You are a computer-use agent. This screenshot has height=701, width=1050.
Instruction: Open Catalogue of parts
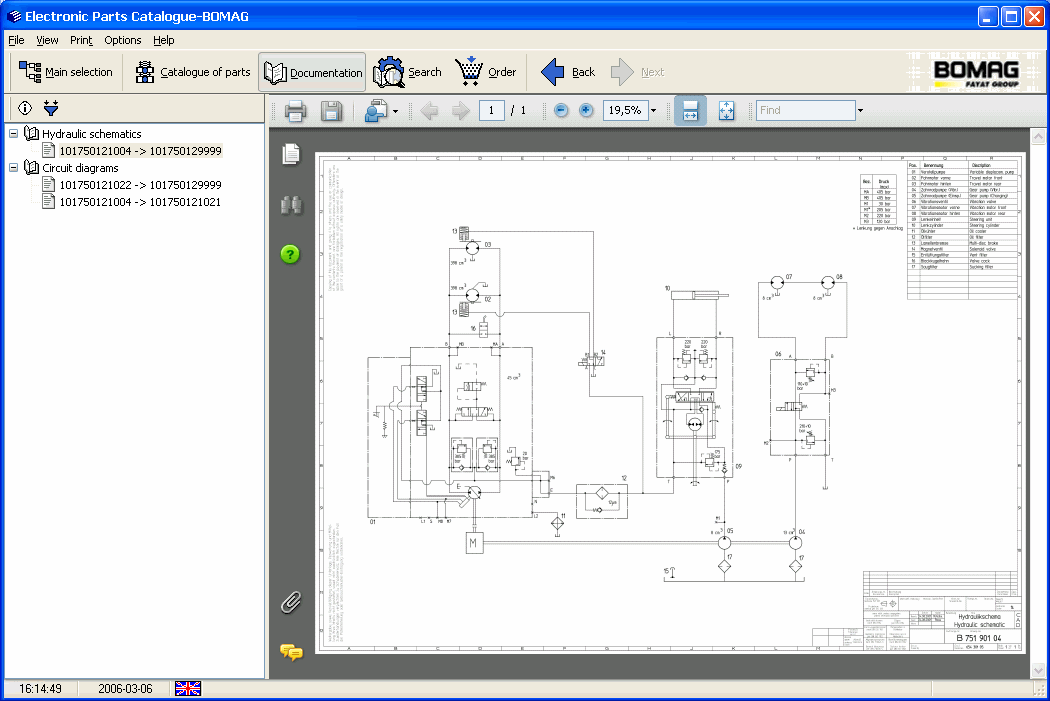192,72
